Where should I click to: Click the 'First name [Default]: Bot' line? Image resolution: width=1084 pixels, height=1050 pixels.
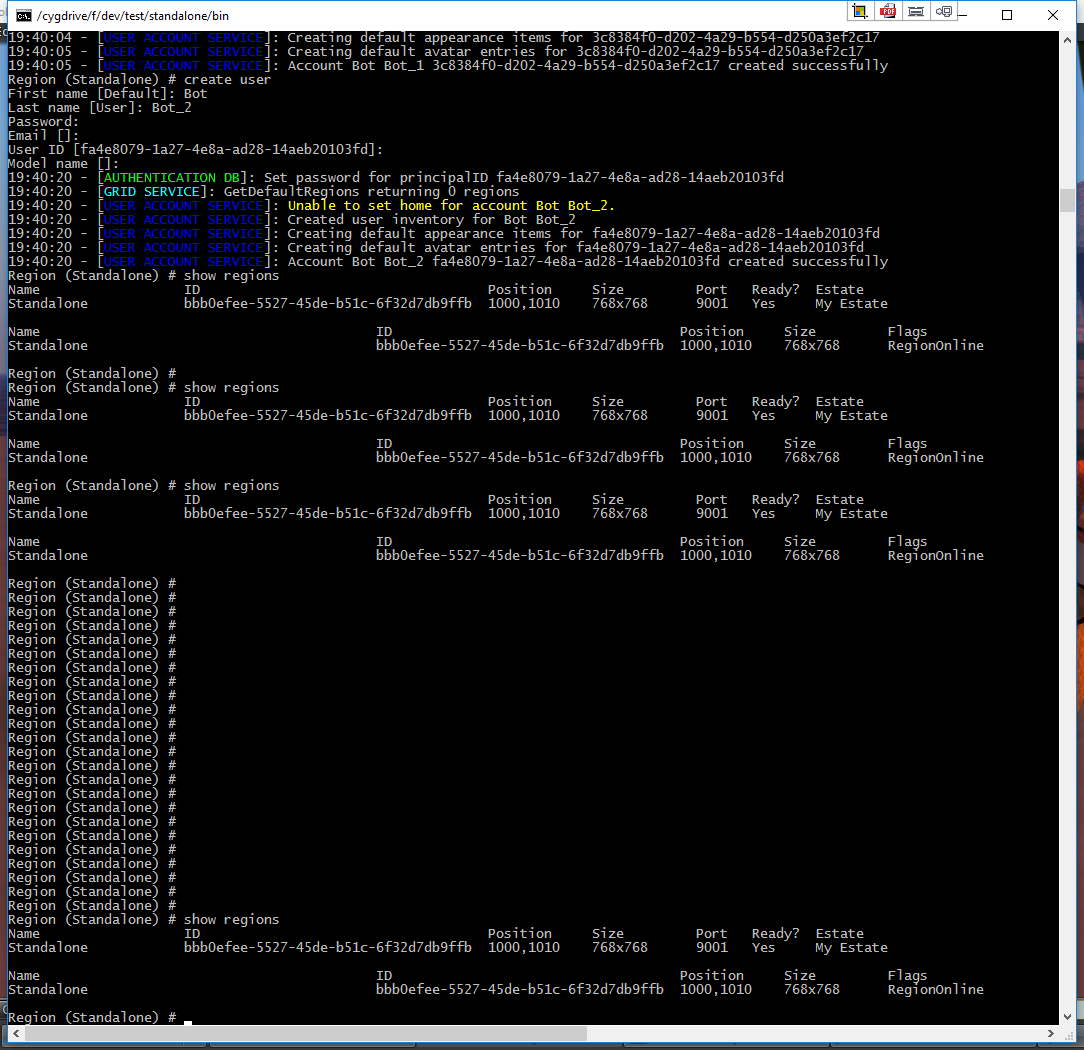(x=107, y=93)
